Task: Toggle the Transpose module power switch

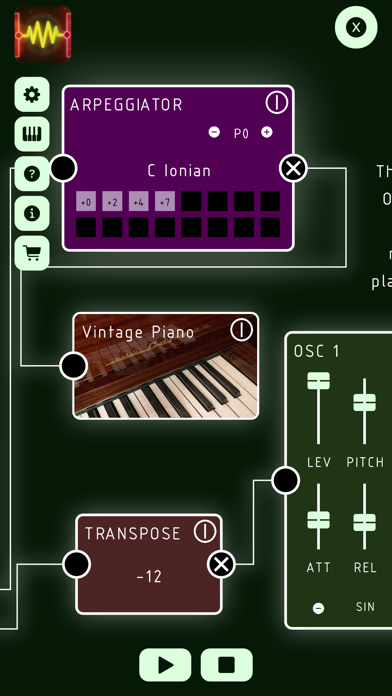Action: (x=205, y=531)
